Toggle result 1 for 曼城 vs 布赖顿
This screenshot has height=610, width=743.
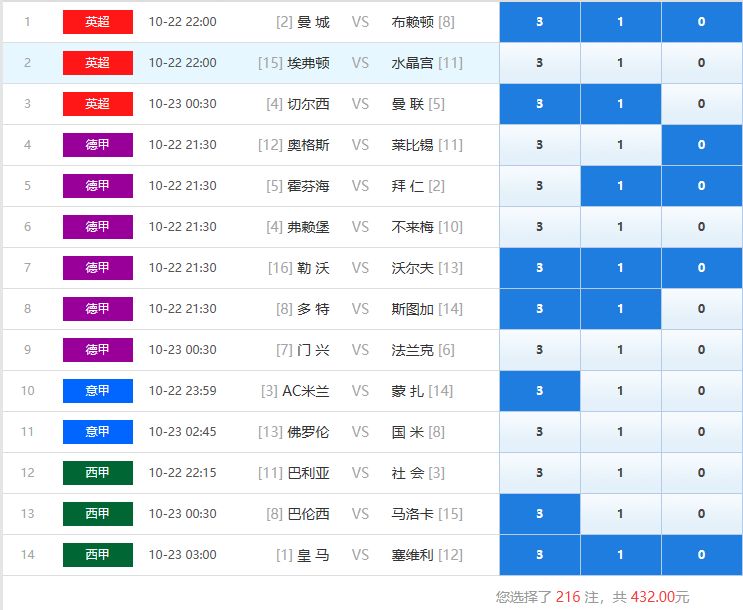[x=621, y=22]
